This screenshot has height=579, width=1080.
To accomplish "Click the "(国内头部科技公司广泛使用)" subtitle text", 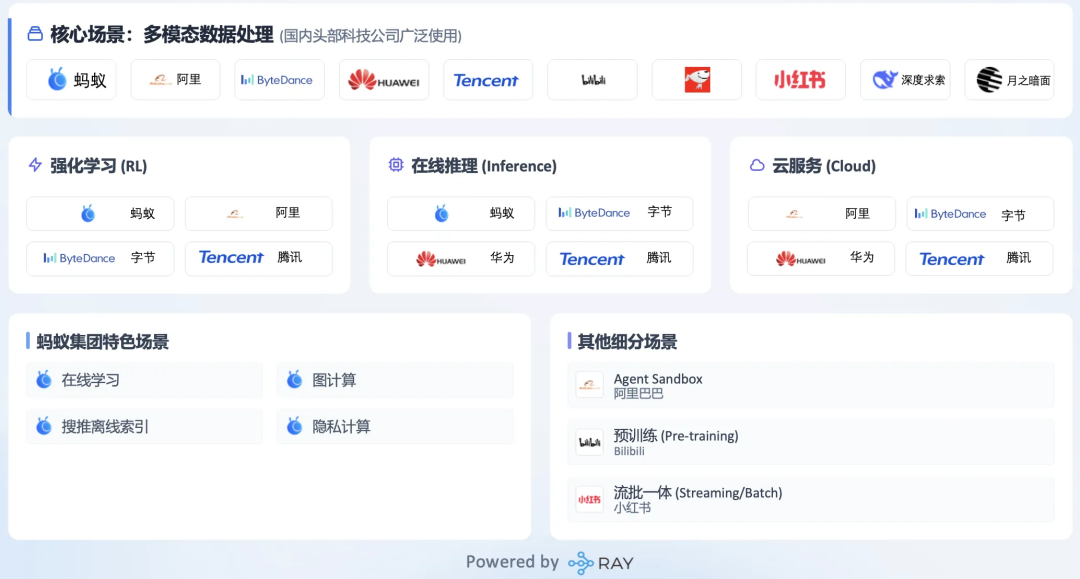I will coord(371,36).
